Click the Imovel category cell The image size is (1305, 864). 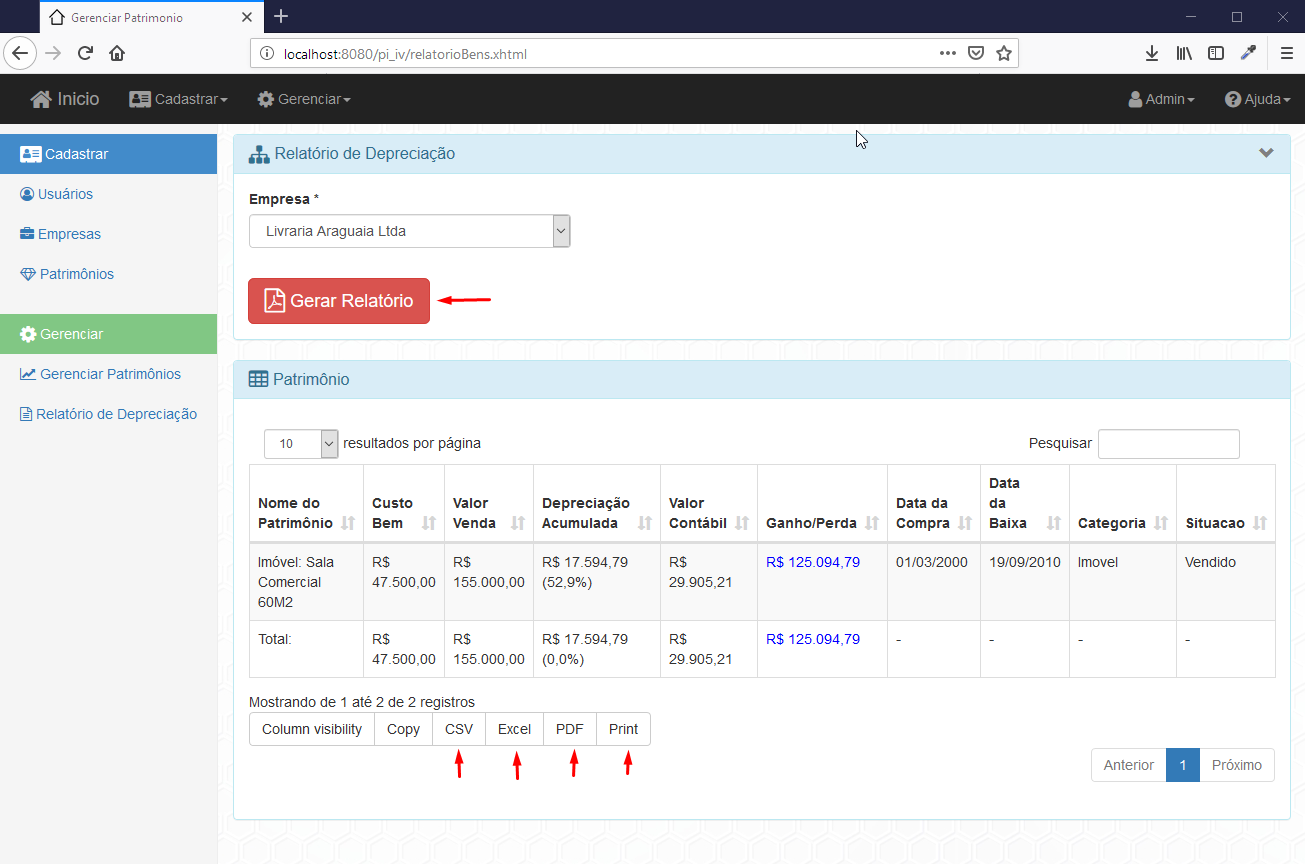pos(1123,582)
